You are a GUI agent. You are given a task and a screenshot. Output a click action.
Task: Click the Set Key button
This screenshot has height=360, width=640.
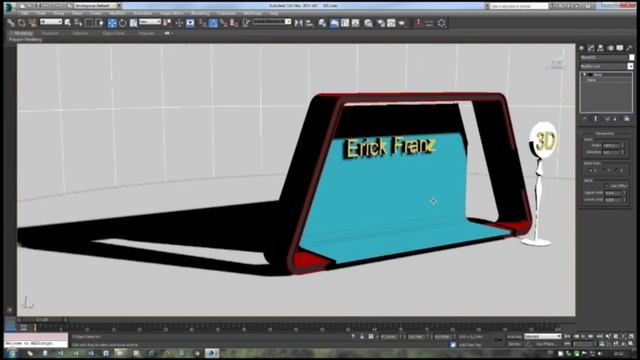pos(514,344)
